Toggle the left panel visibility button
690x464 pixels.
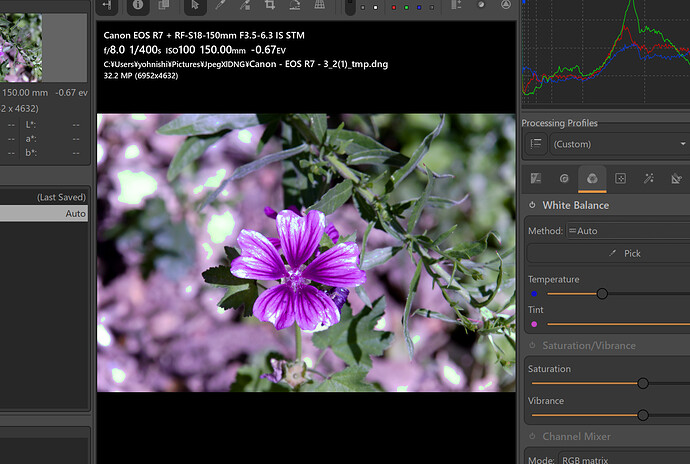tap(107, 6)
